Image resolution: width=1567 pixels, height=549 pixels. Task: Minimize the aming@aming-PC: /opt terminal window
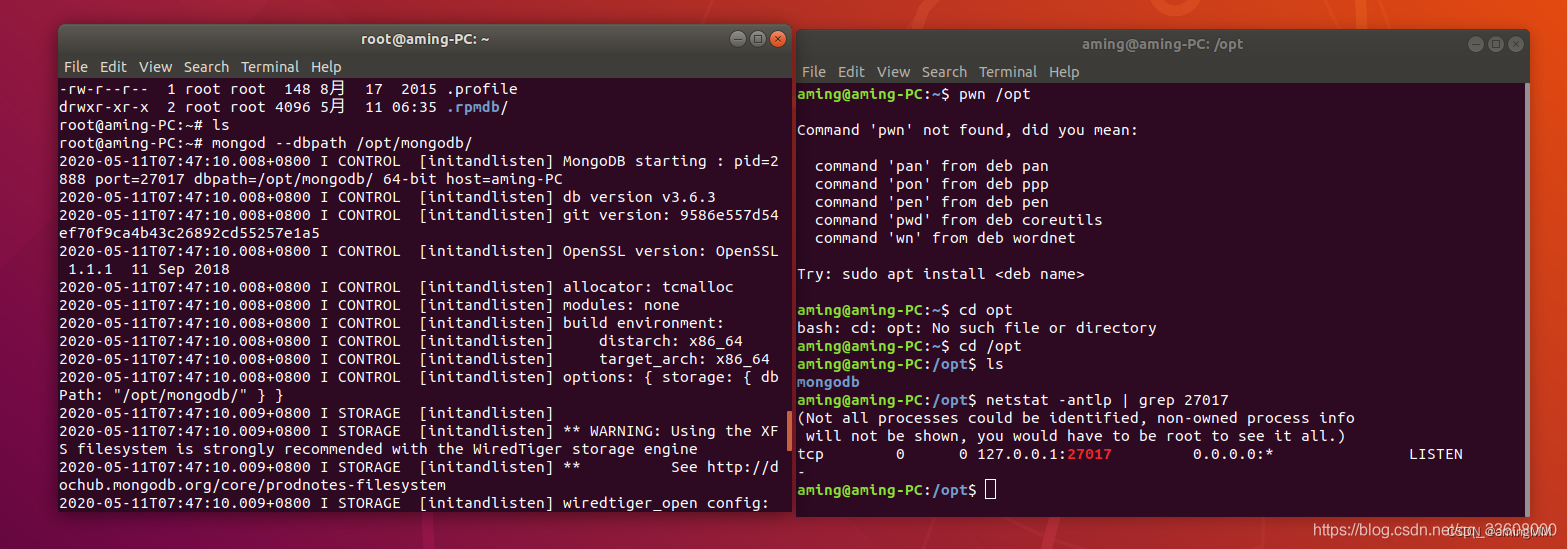click(x=1476, y=44)
